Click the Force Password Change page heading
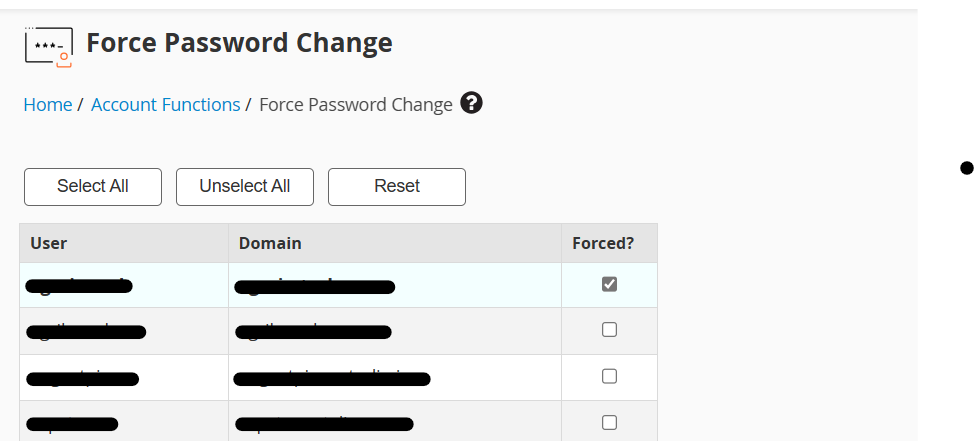974x441 pixels. [x=239, y=42]
